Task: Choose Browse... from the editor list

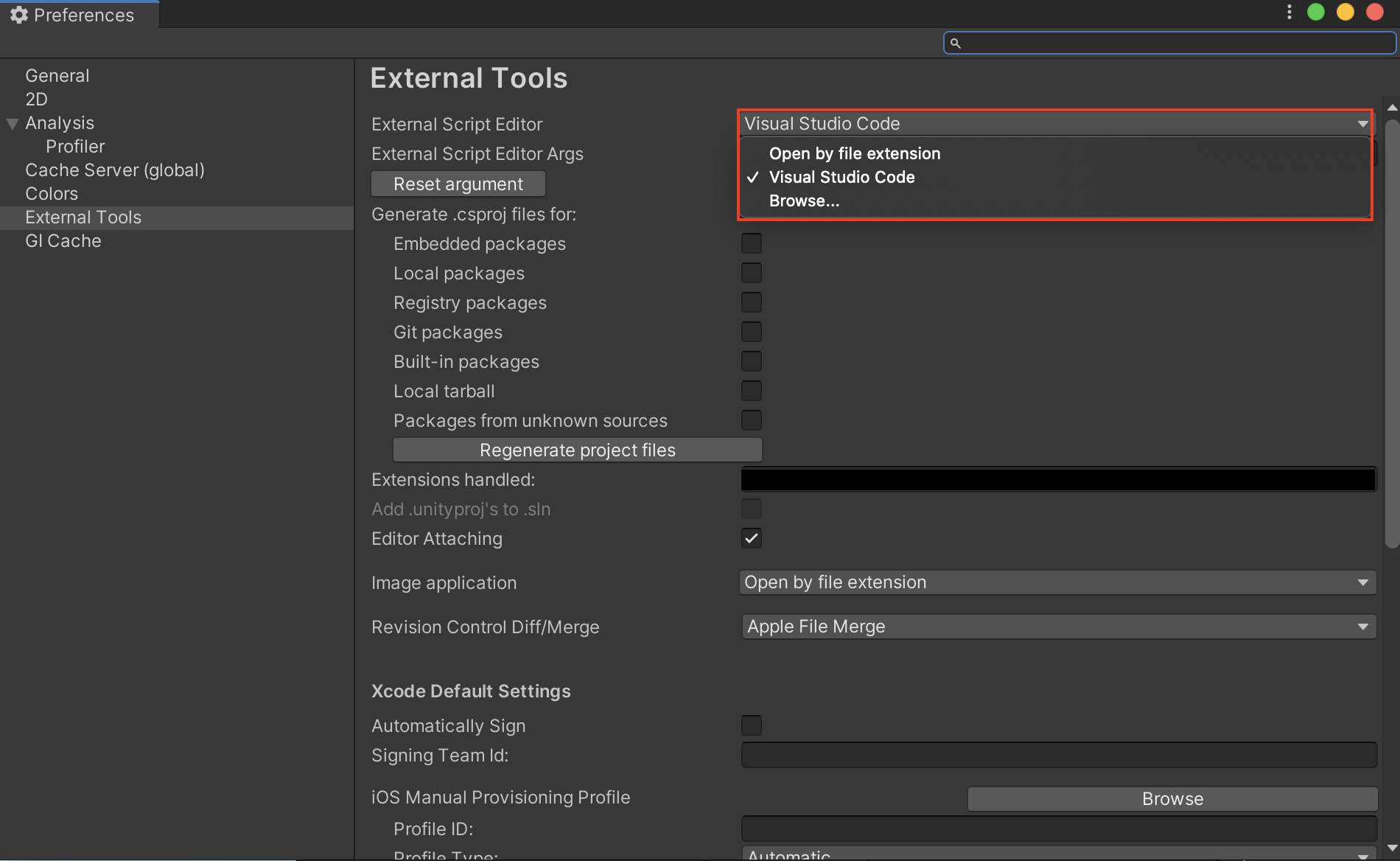Action: 804,200
